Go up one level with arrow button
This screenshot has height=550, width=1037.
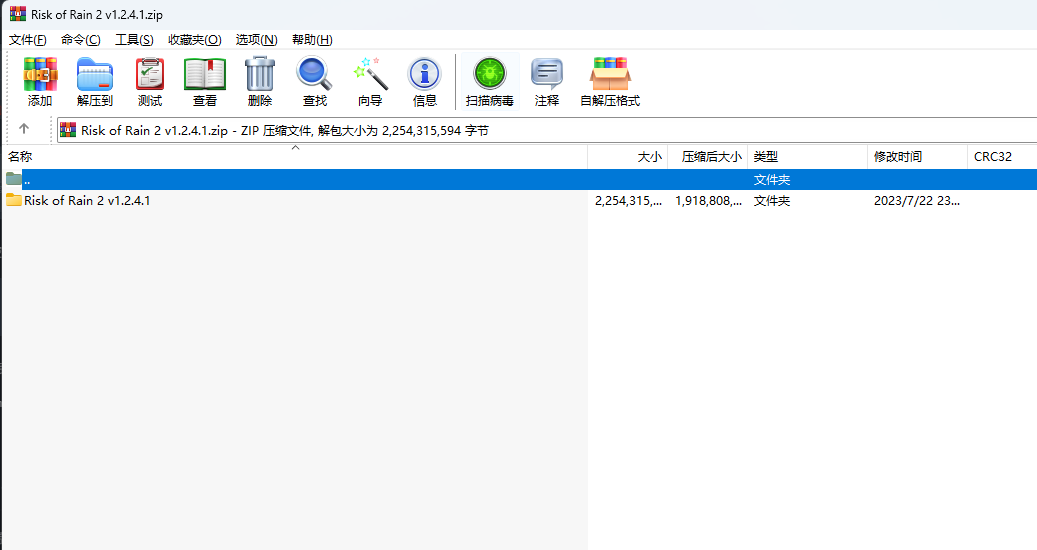click(x=24, y=129)
